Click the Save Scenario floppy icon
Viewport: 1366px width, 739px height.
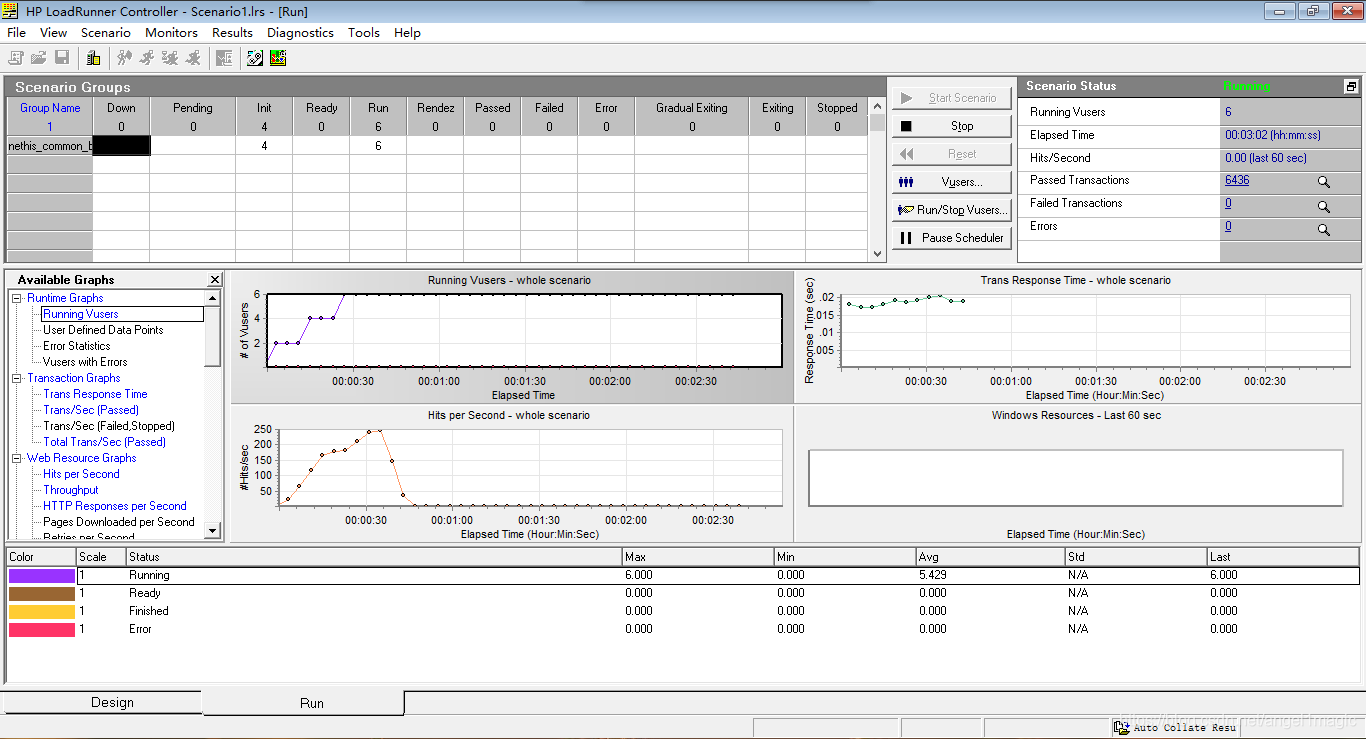click(62, 58)
